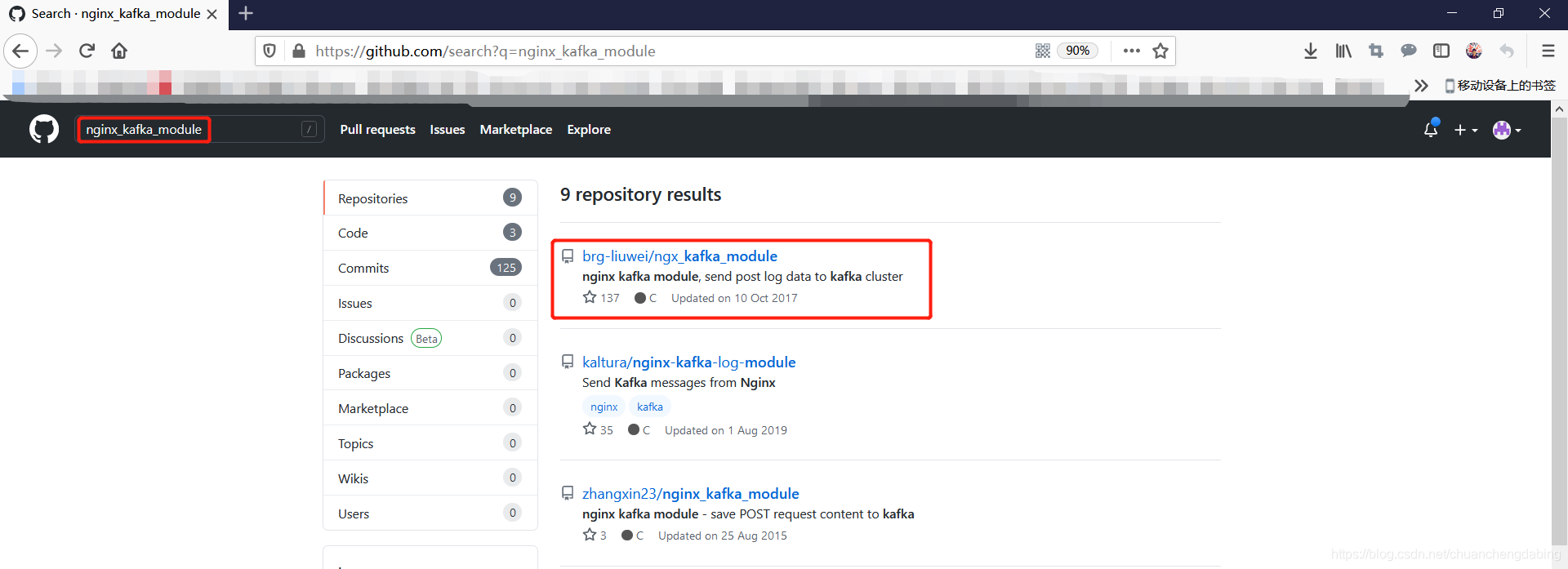Click star icon for ngx_kafka_module repo
This screenshot has width=1568, height=569.
coord(590,297)
